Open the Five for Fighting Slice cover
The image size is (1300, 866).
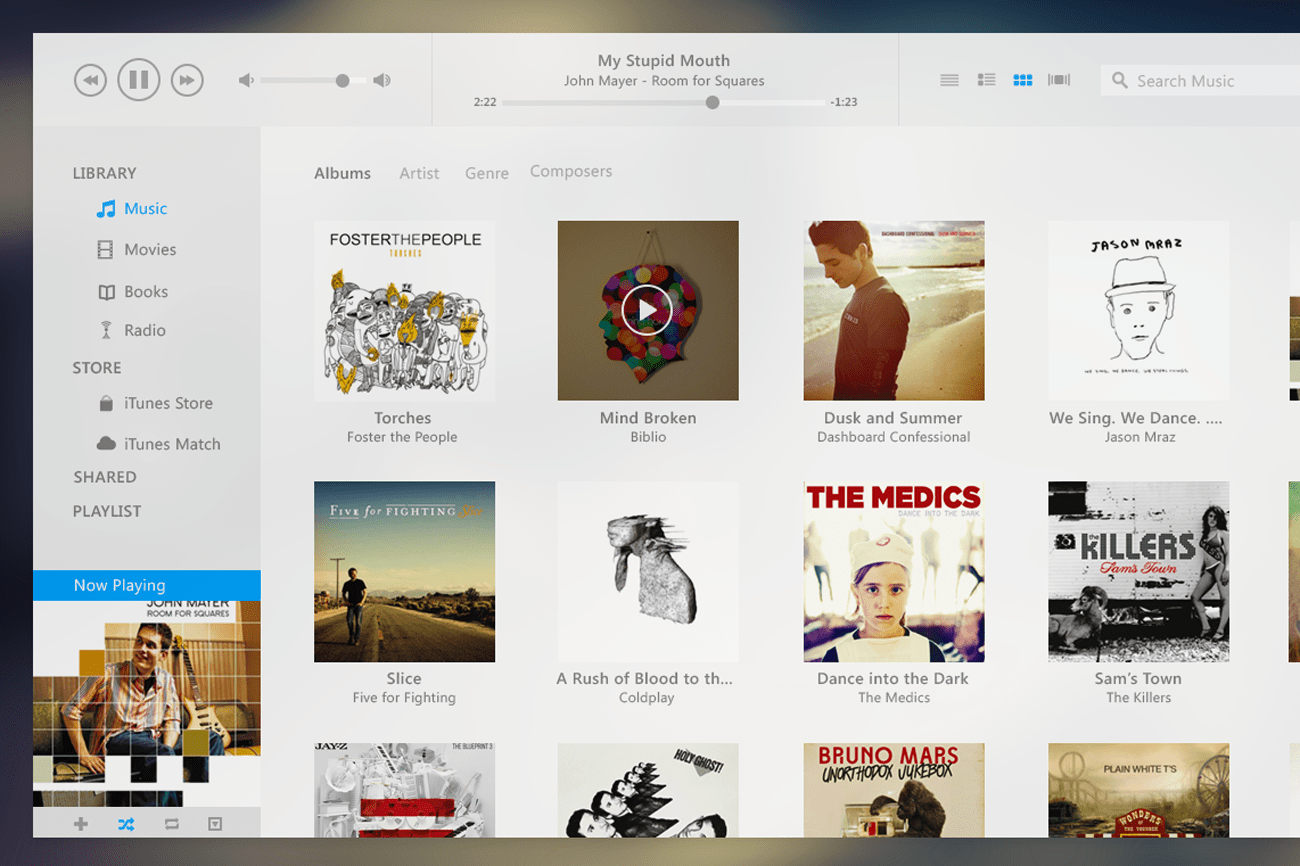404,572
